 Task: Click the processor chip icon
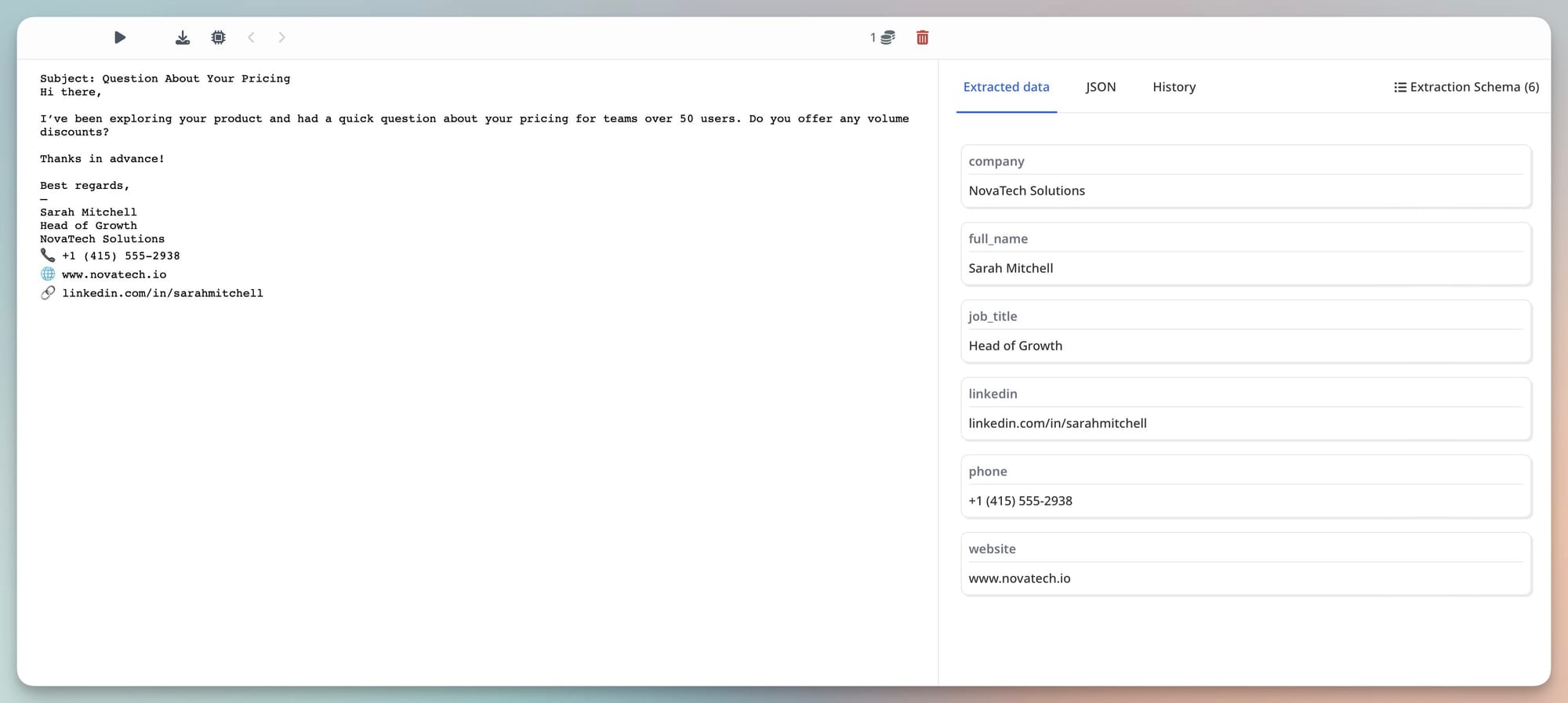tap(219, 38)
